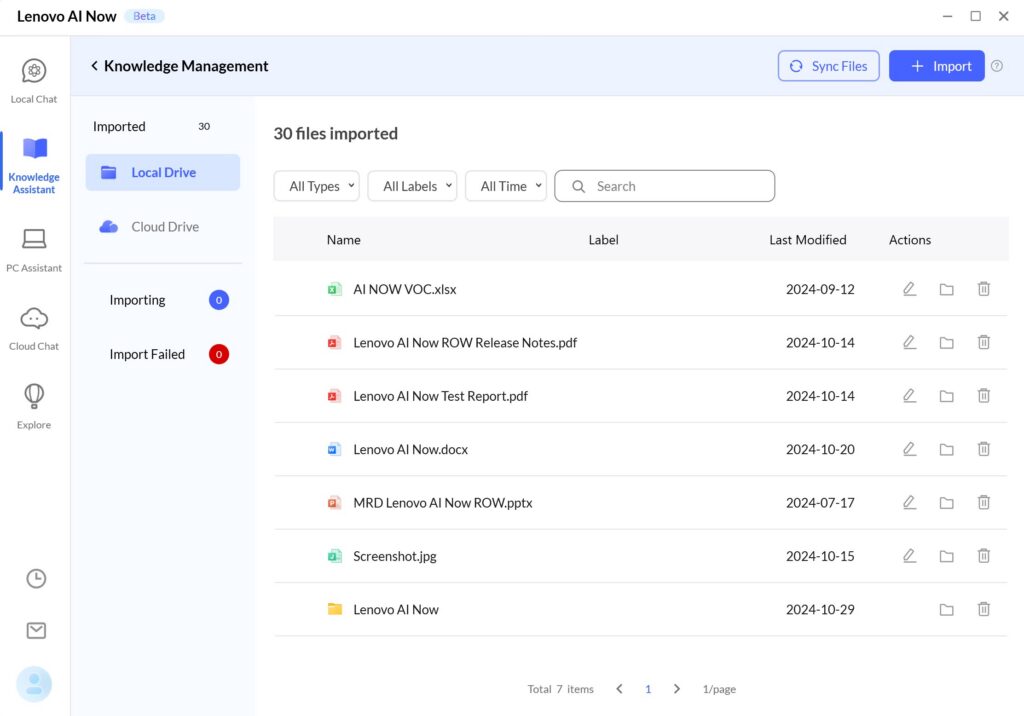The width and height of the screenshot is (1024, 716).
Task: Open folder location of Screenshot.jpg
Action: (946, 556)
